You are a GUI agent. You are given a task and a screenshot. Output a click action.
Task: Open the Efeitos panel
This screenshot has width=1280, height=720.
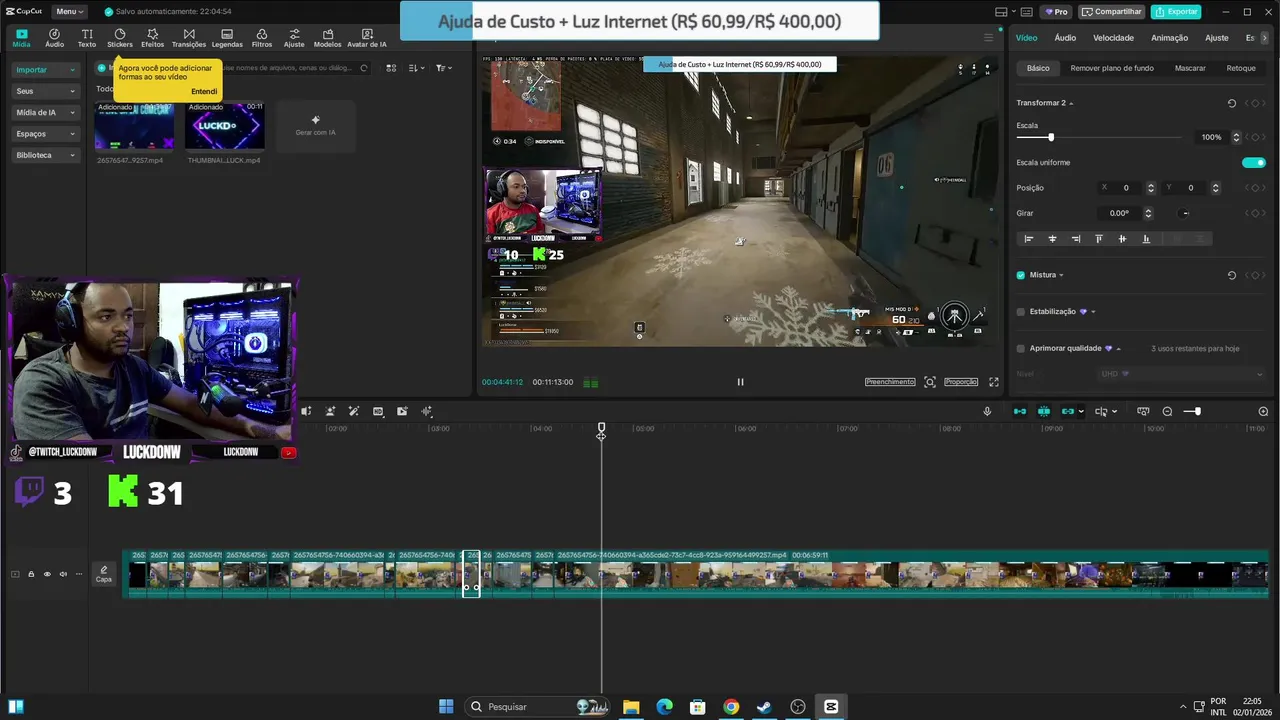click(153, 38)
